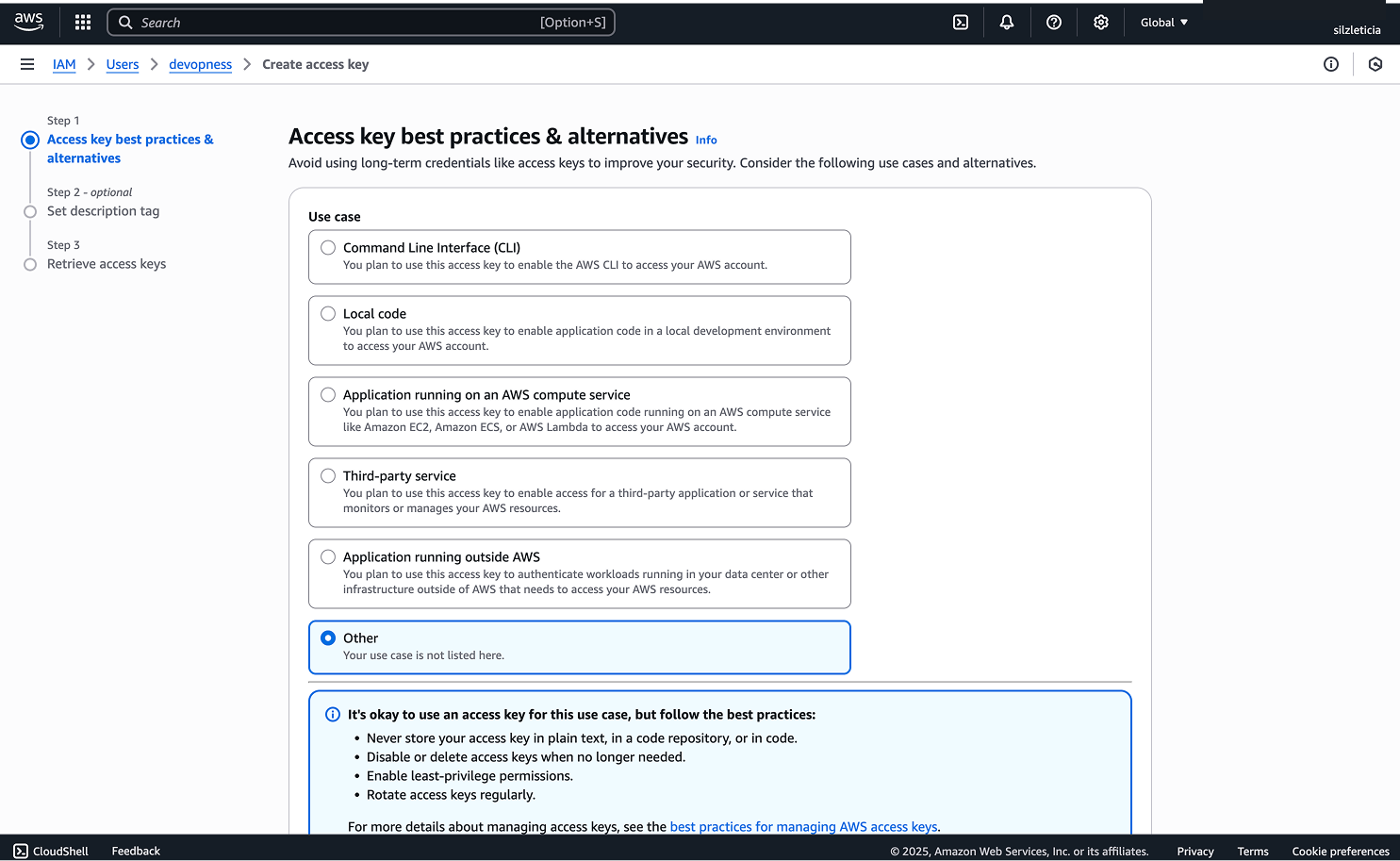The width and height of the screenshot is (1400, 861).
Task: Open the info panel icon at top right
Action: 1330,64
